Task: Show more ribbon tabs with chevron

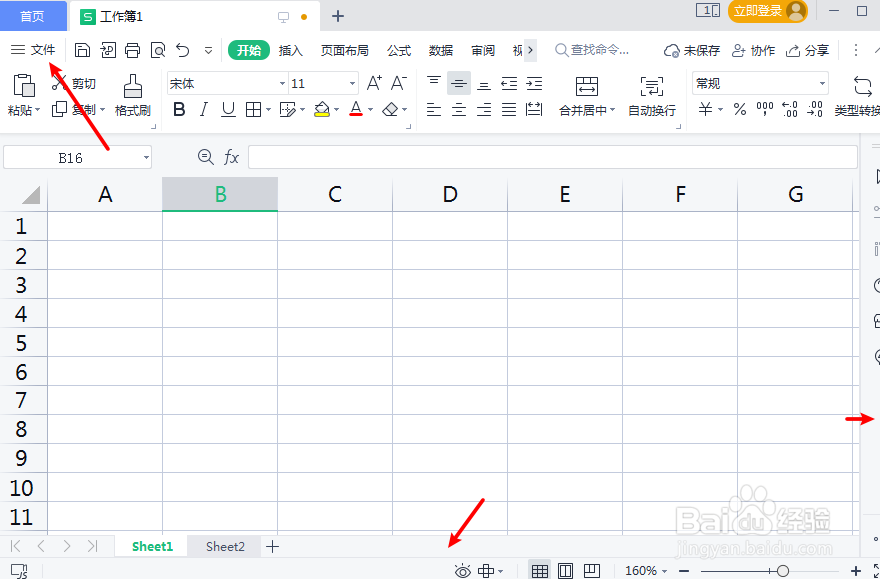Action: tap(530, 50)
